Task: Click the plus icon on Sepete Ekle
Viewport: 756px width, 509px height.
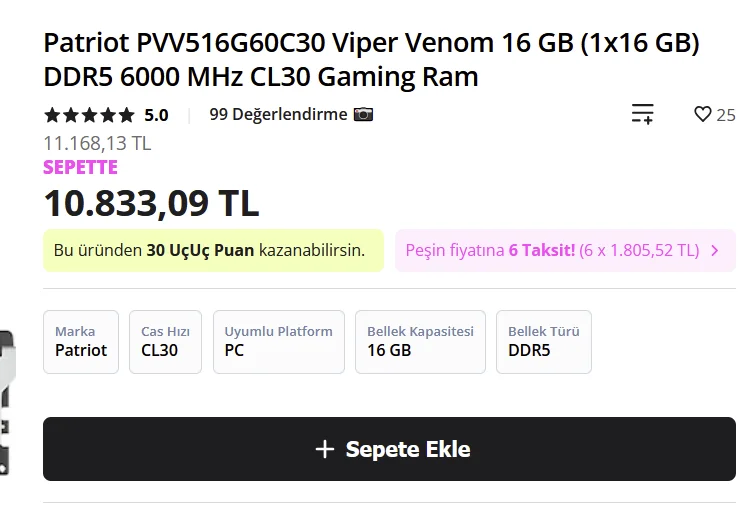Action: (x=324, y=449)
